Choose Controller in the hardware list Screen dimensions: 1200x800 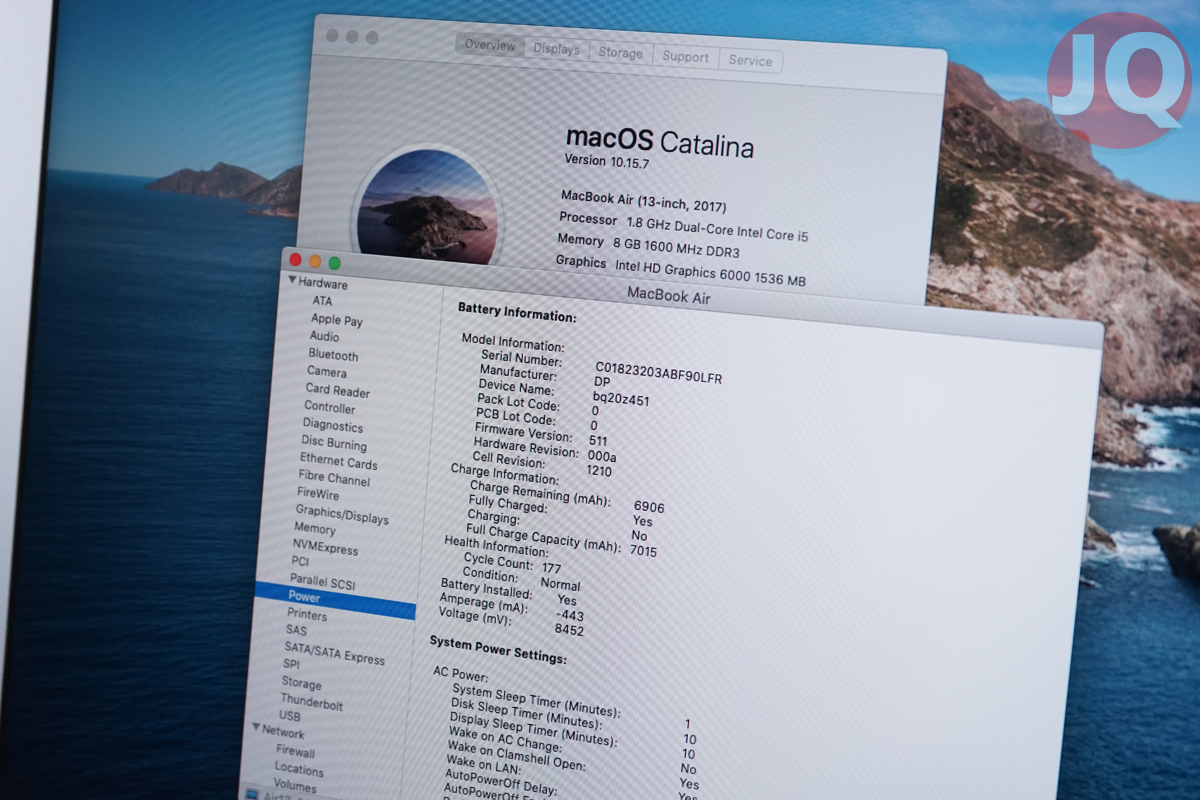tap(329, 408)
